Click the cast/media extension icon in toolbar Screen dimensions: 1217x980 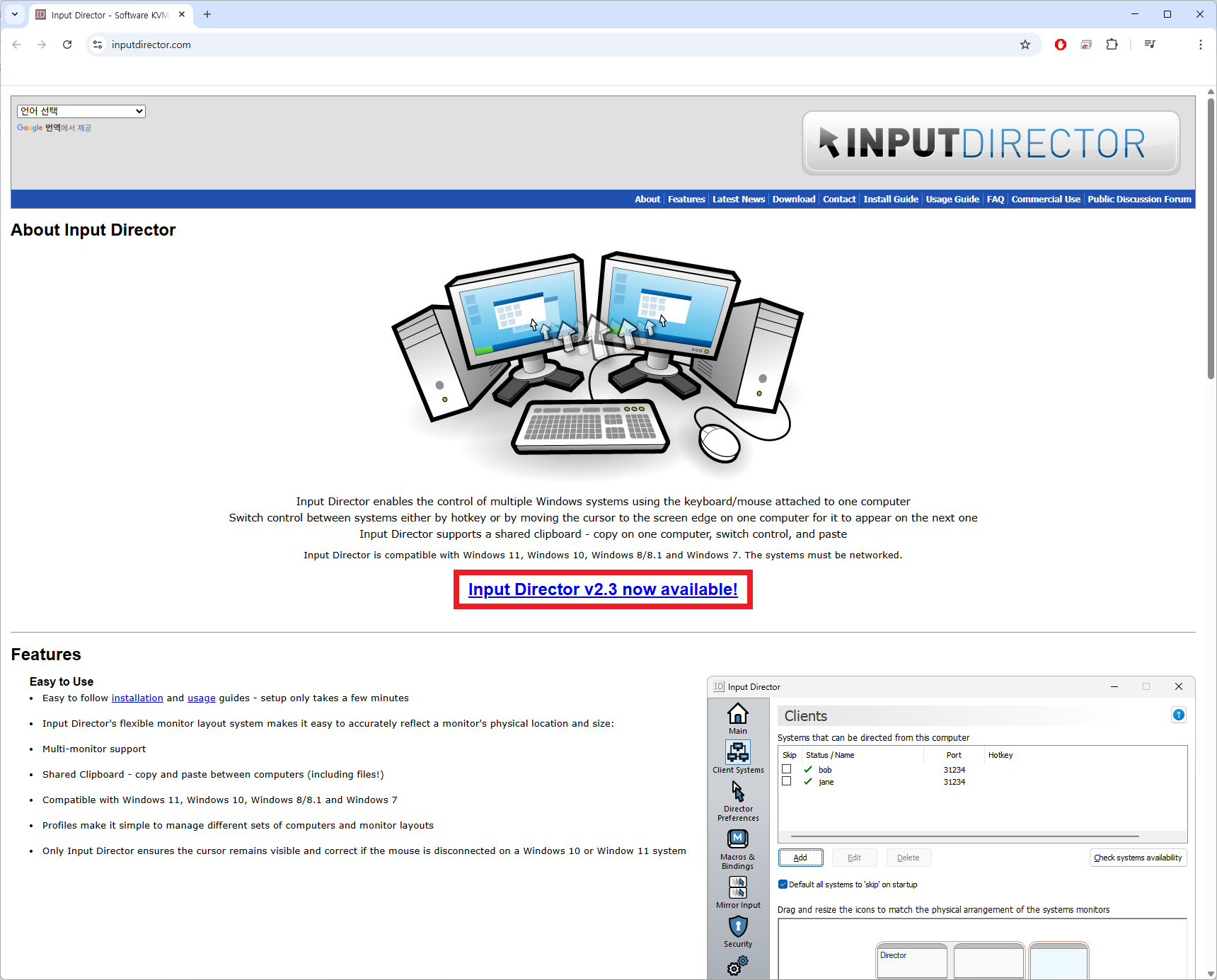coord(1086,45)
